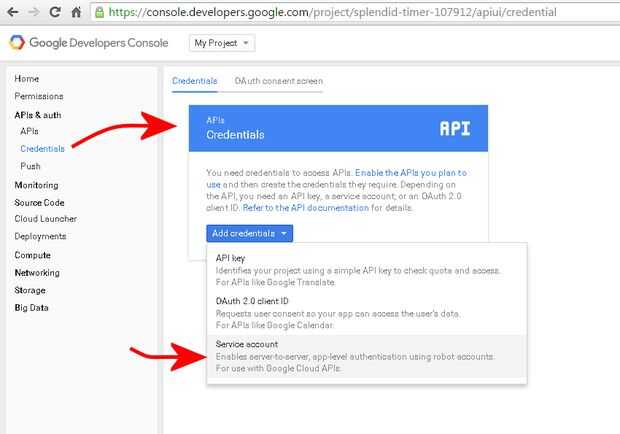Collapse the APIs & auth section

click(x=38, y=115)
